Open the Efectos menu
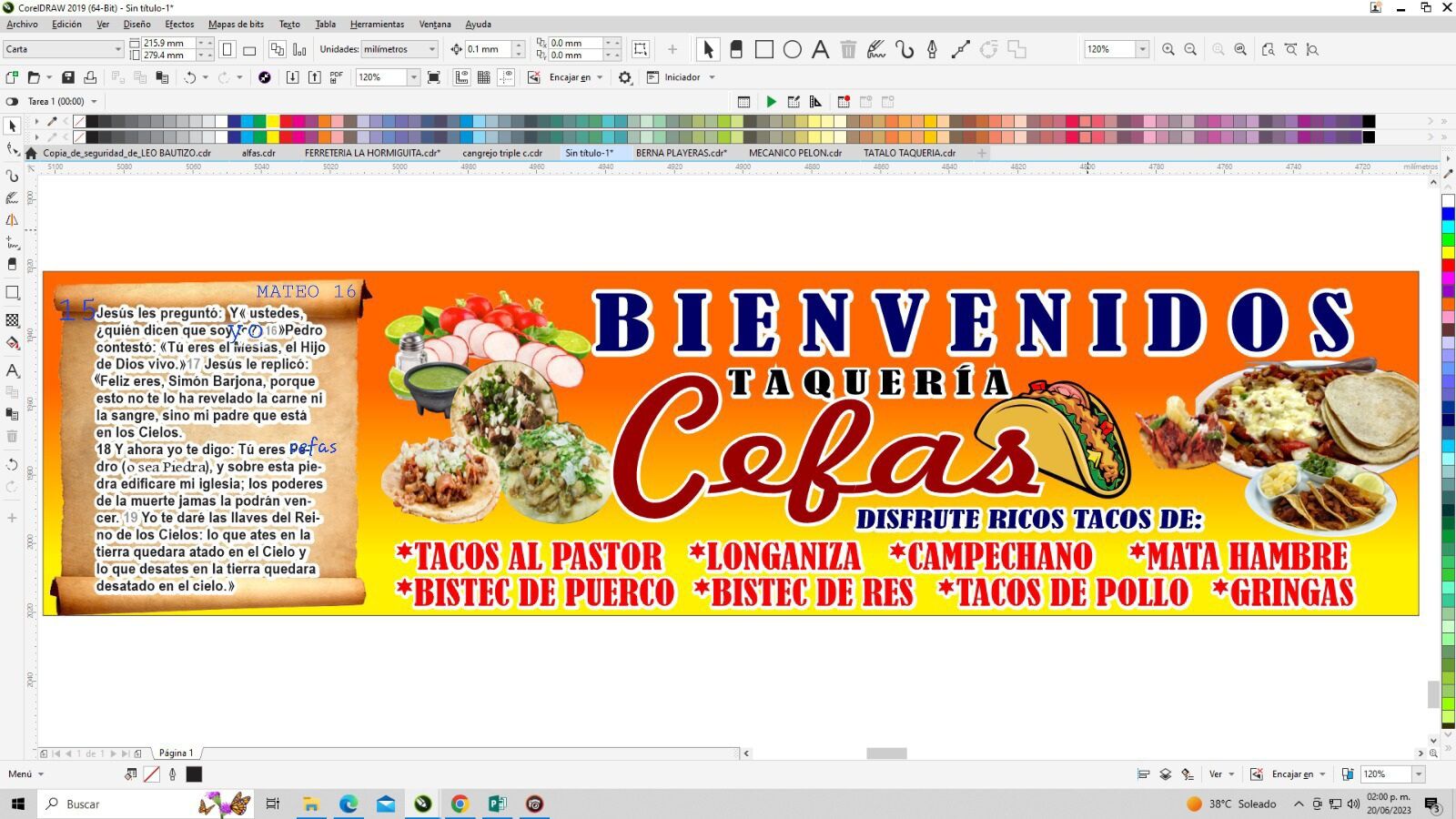This screenshot has height=819, width=1456. coord(179,25)
